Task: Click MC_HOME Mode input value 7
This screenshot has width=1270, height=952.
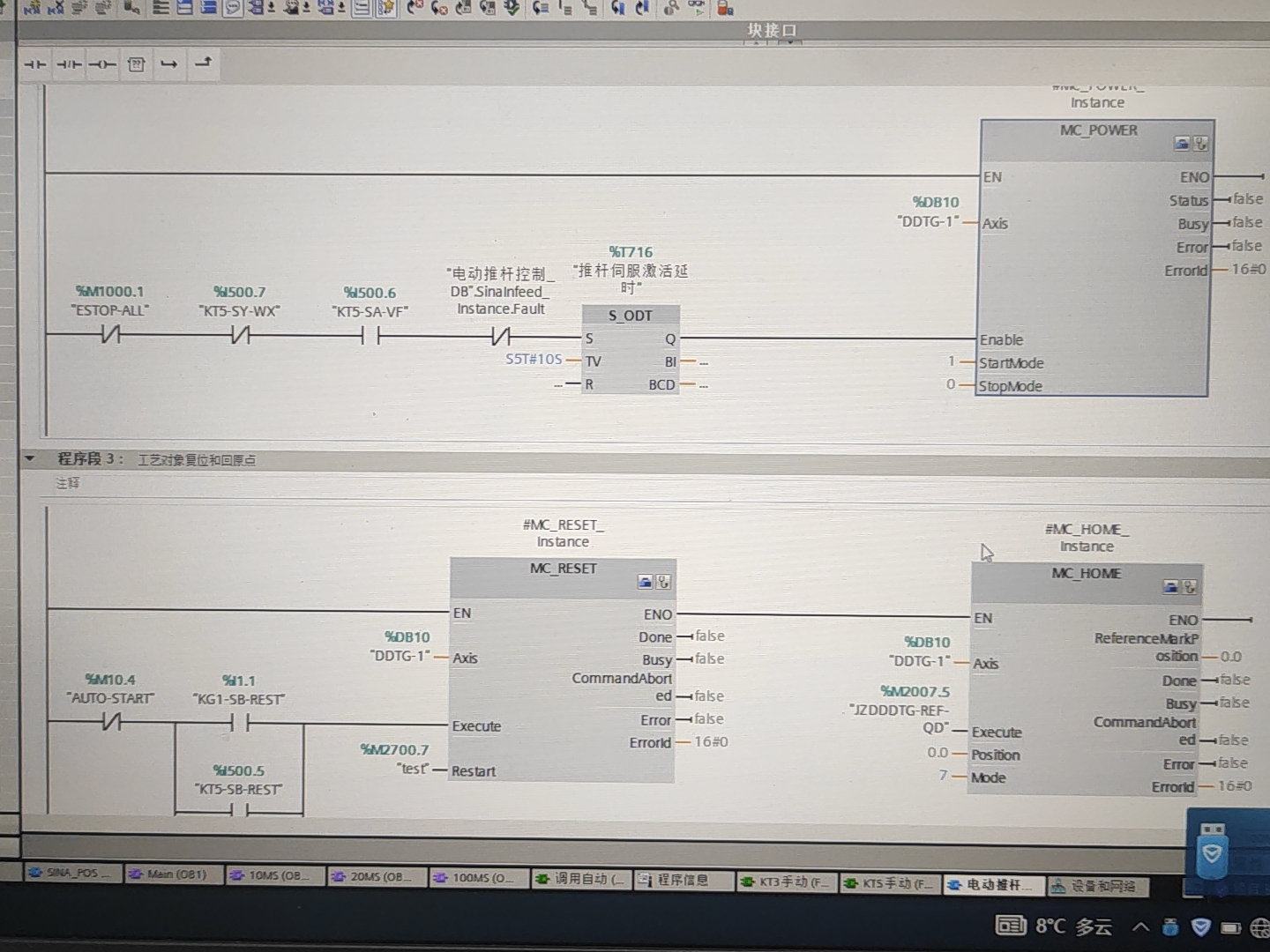Action: pos(943,775)
